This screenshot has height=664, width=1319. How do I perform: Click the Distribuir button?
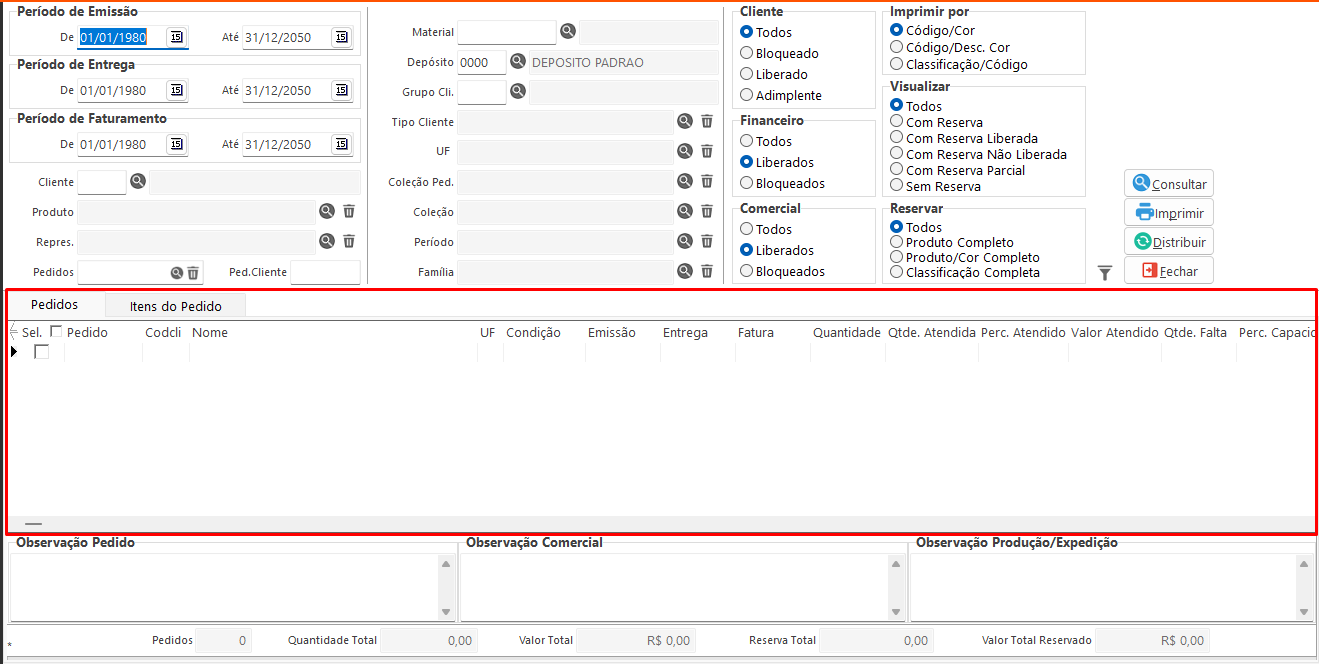tap(1168, 242)
